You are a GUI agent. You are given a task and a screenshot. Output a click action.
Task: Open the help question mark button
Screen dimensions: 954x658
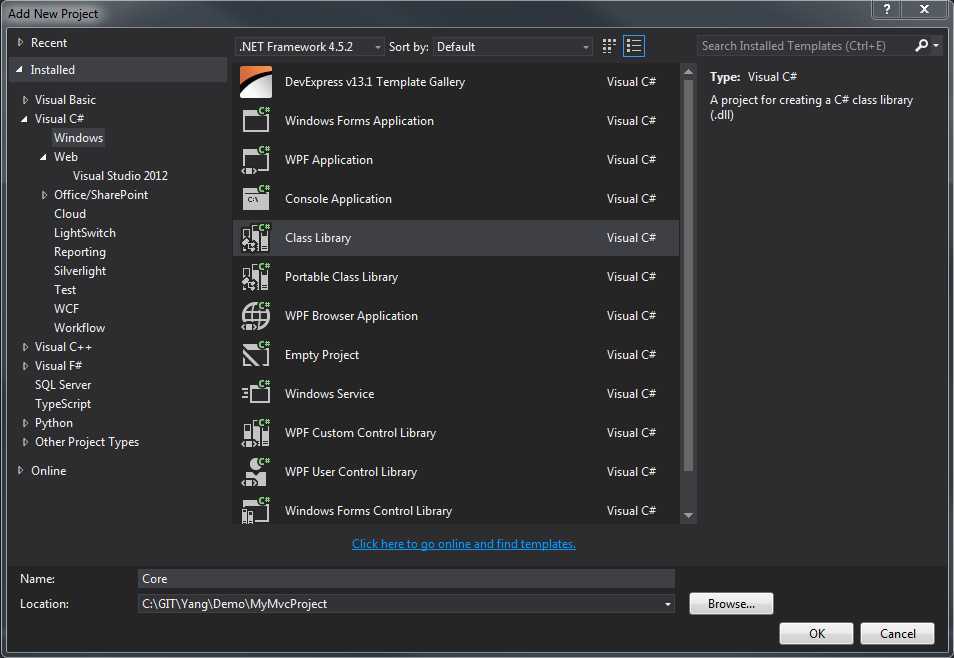pos(887,9)
